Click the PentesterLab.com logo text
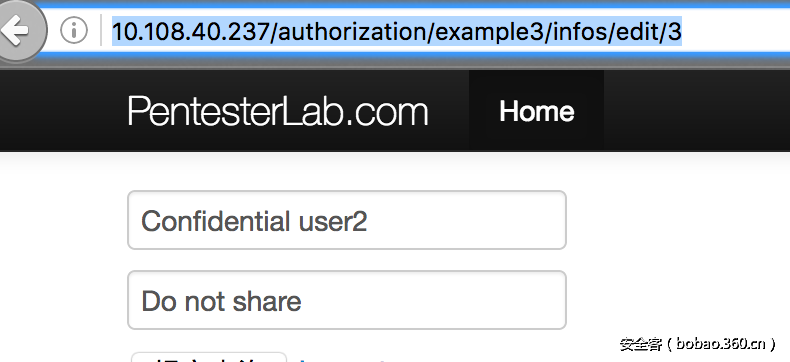The width and height of the screenshot is (790, 362). (278, 111)
